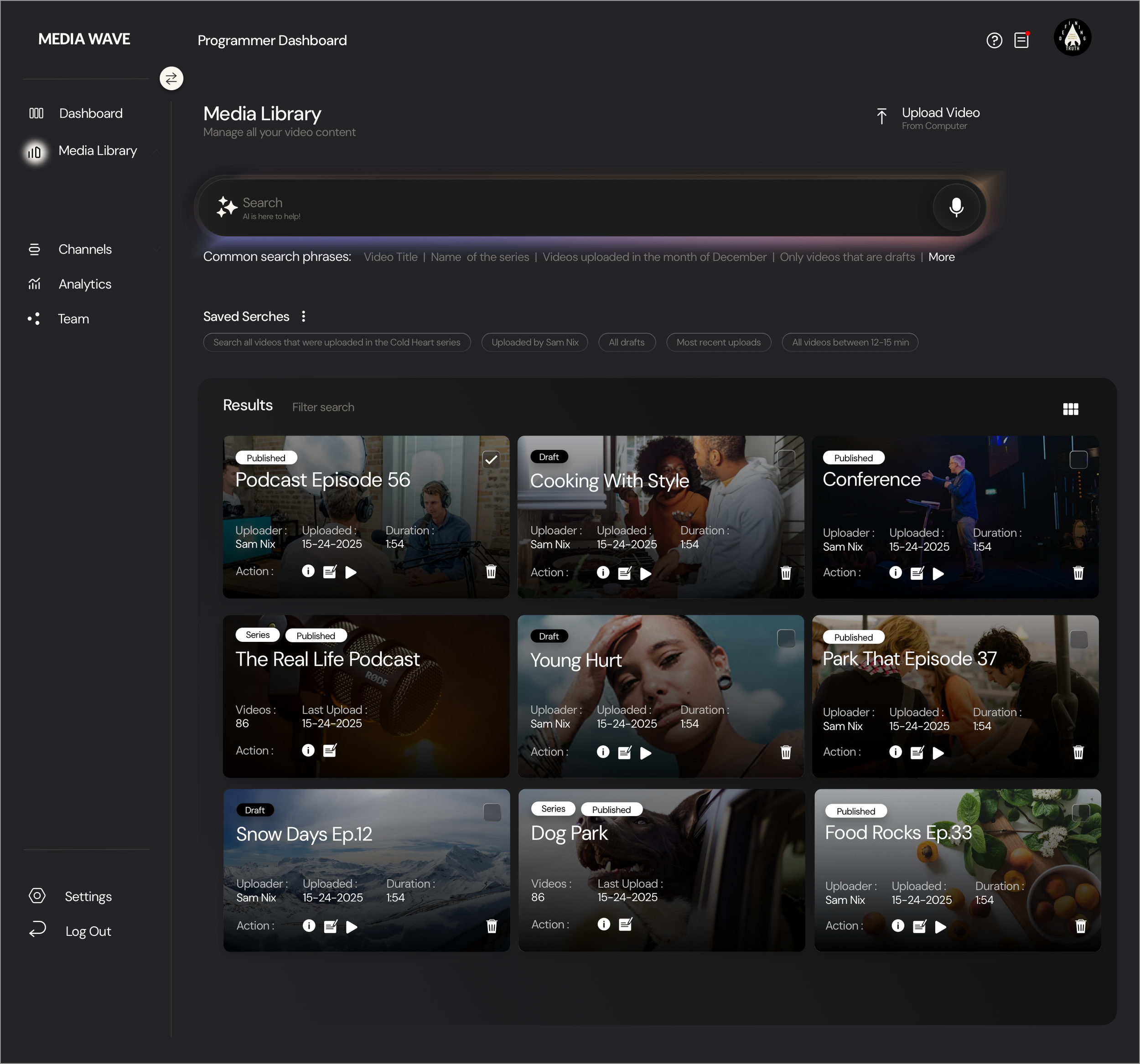
Task: Go to Dashboard in sidebar
Action: (76, 113)
